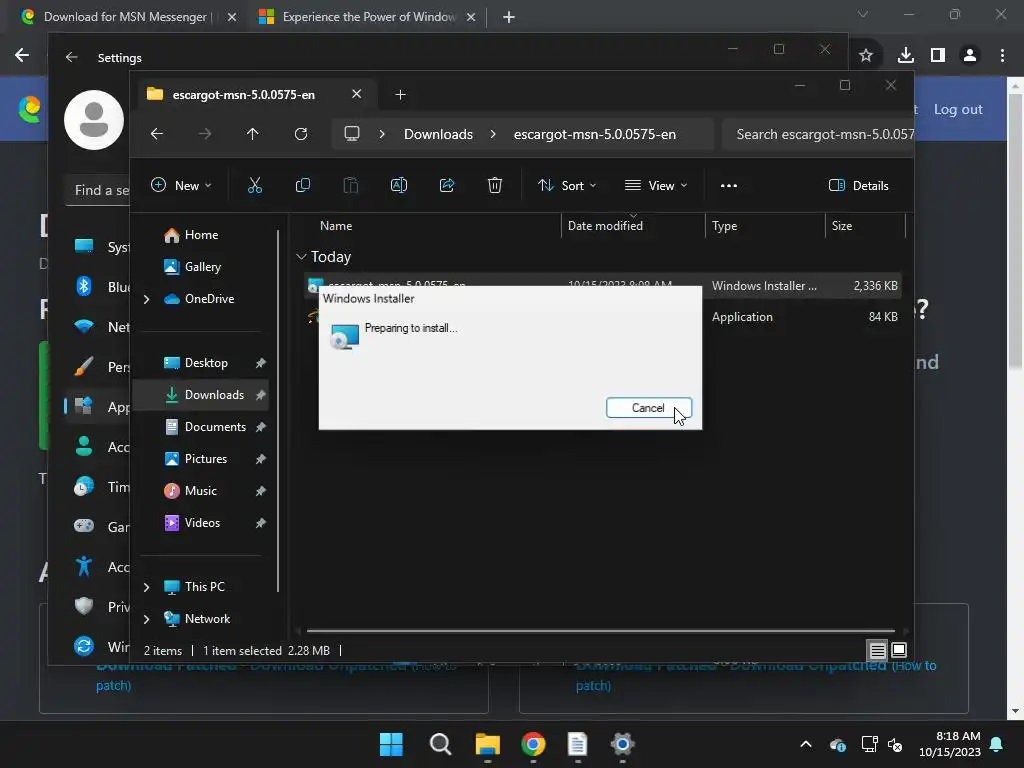Open the Sort dropdown menu

(567, 185)
